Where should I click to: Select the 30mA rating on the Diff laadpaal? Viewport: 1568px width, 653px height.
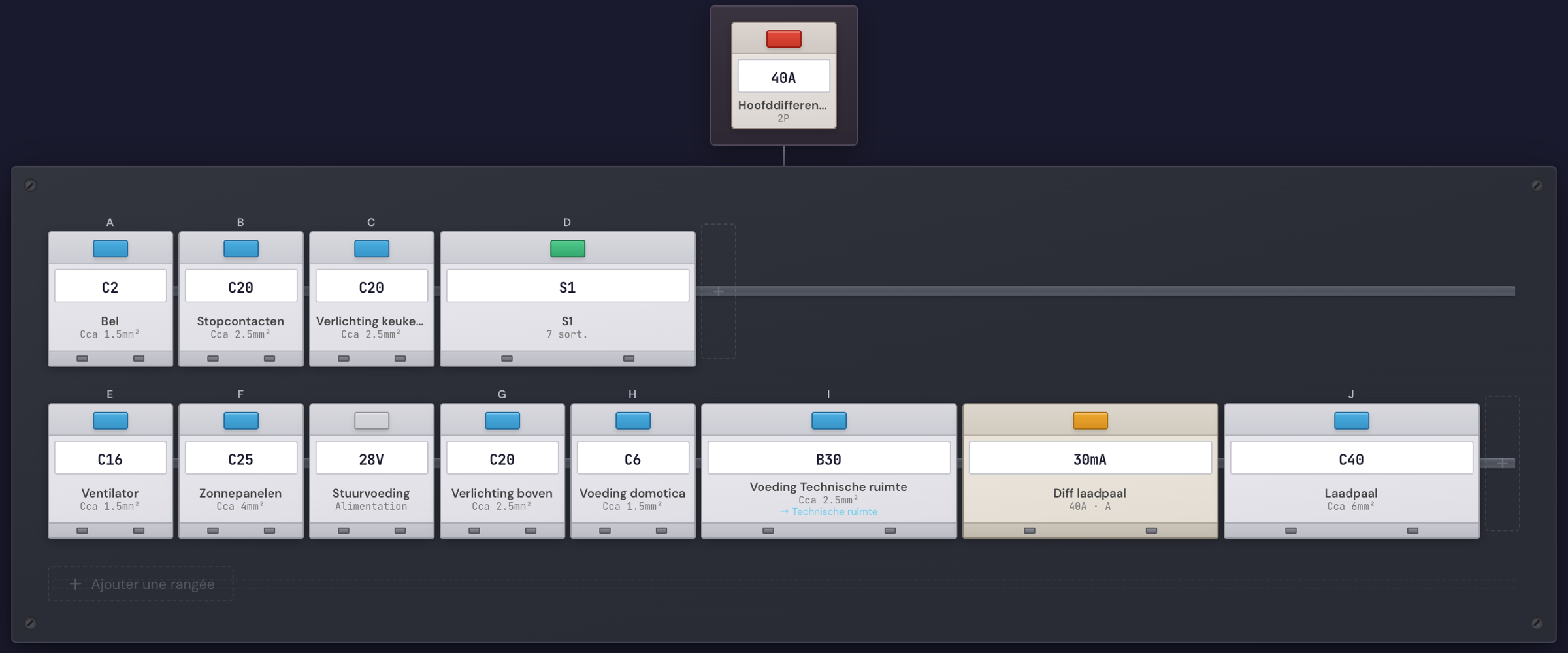1090,458
